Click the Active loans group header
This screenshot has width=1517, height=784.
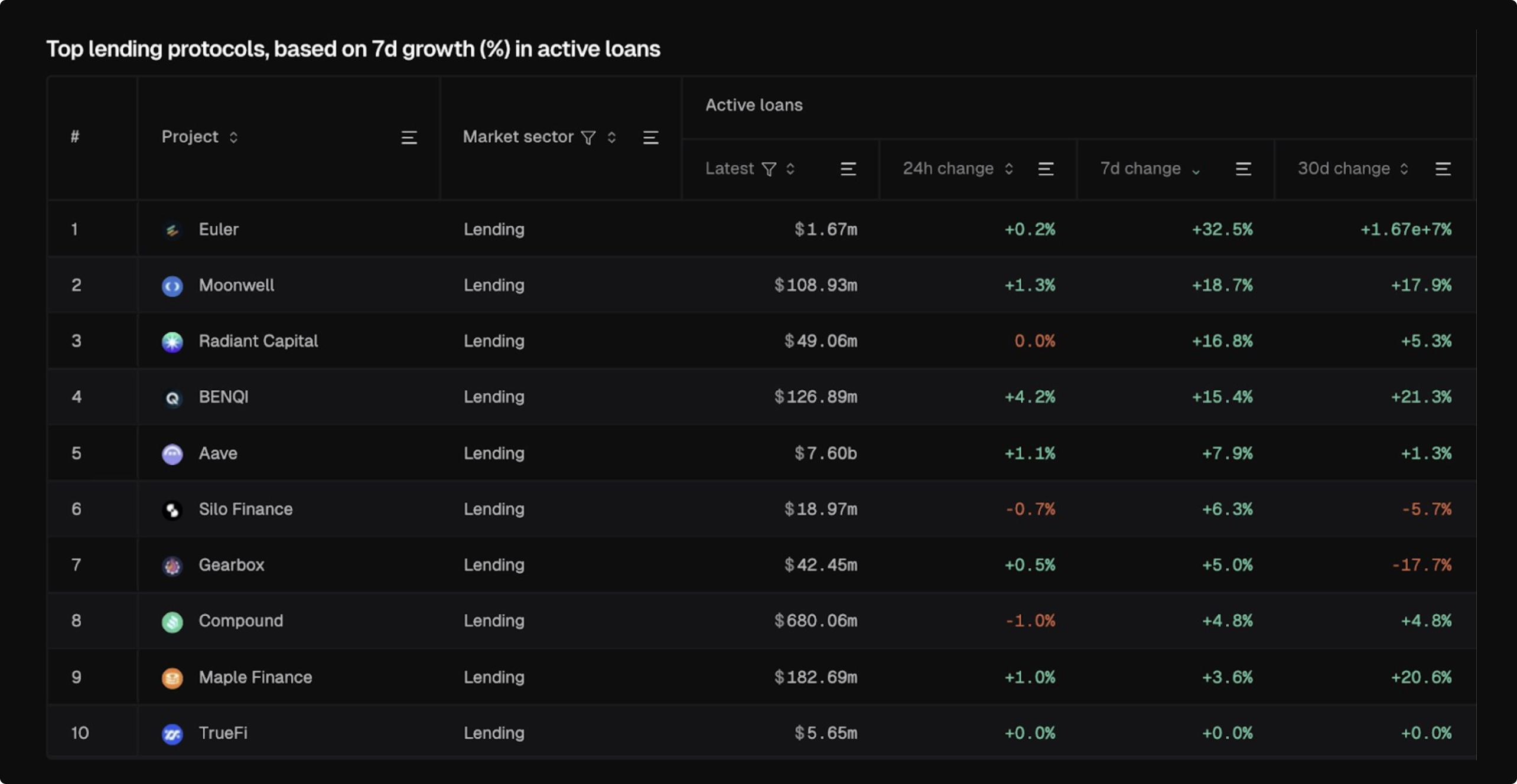click(754, 105)
